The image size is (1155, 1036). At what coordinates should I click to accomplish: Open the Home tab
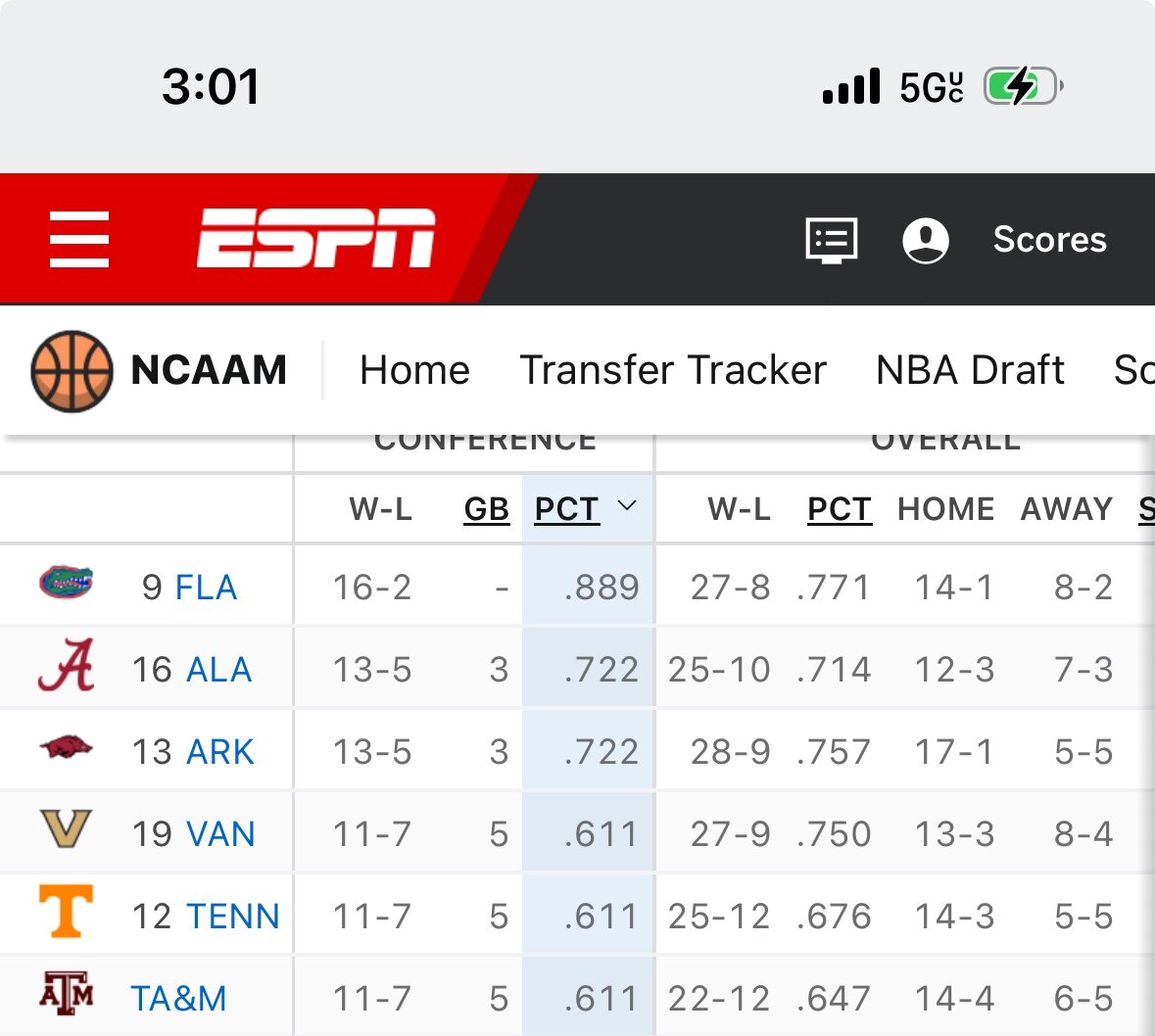tap(414, 369)
